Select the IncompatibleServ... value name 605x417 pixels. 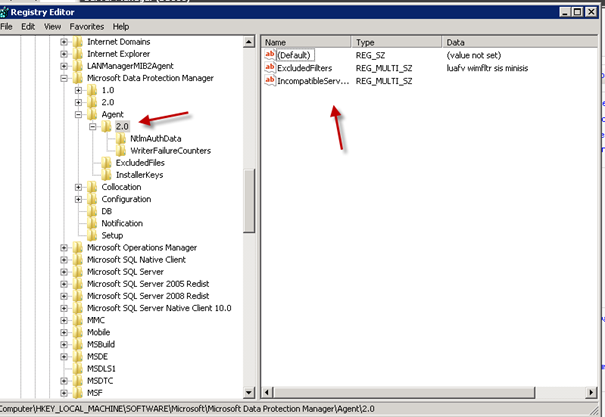pyautogui.click(x=313, y=81)
